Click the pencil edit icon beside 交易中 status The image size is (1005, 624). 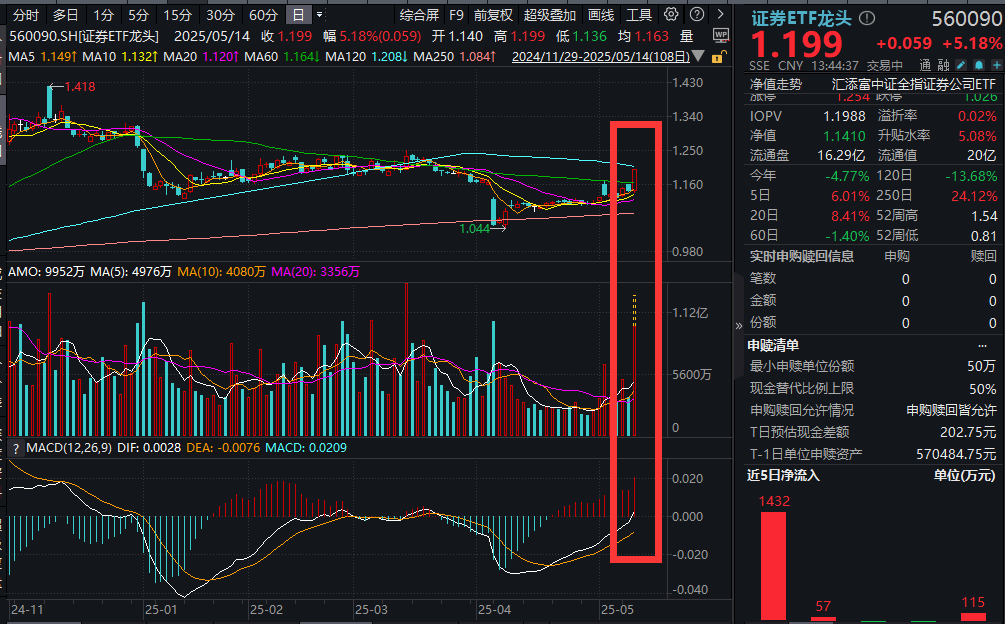click(959, 64)
